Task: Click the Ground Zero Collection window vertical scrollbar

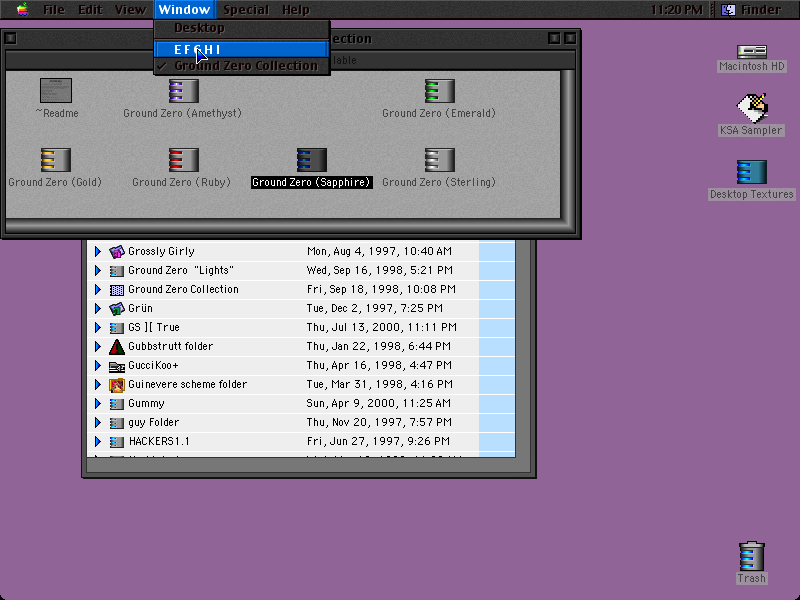Action: click(568, 144)
